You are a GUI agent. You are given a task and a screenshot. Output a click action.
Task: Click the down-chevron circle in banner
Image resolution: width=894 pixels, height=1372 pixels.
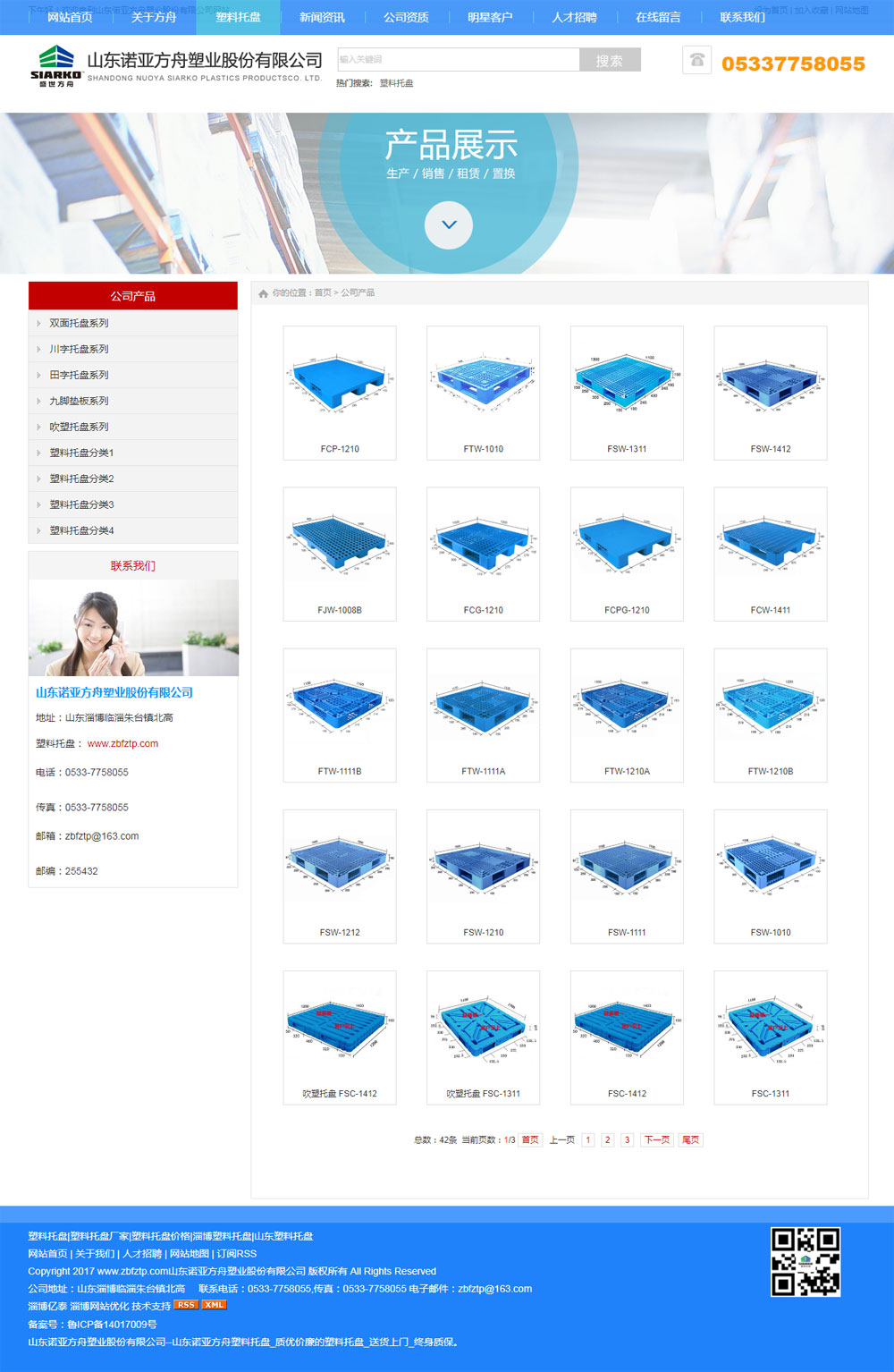(449, 224)
